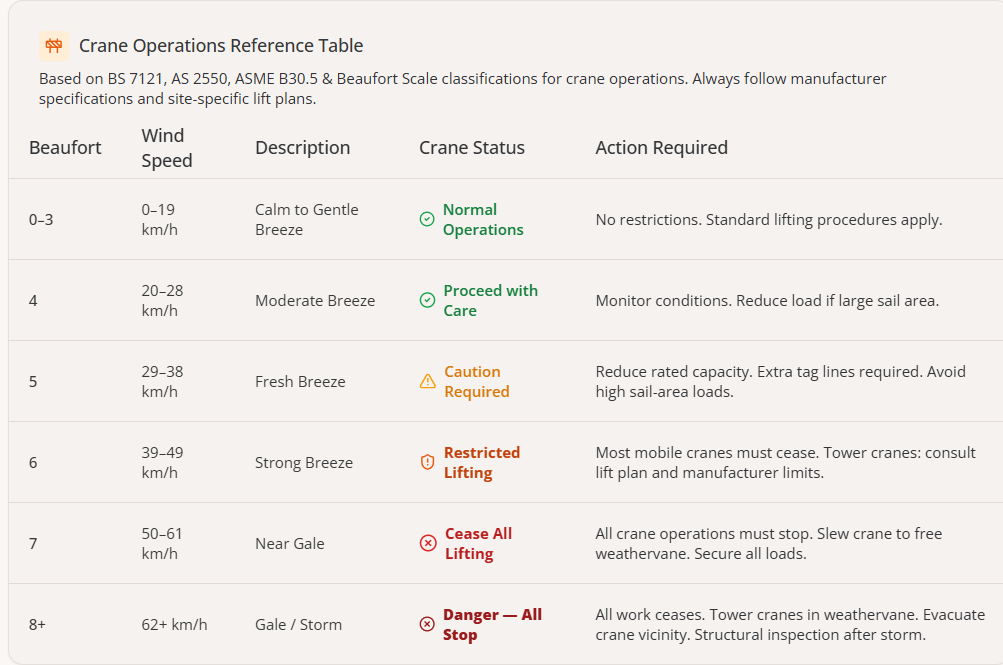Select the Beaufort 5 cell
1003x665 pixels.
[x=33, y=382]
